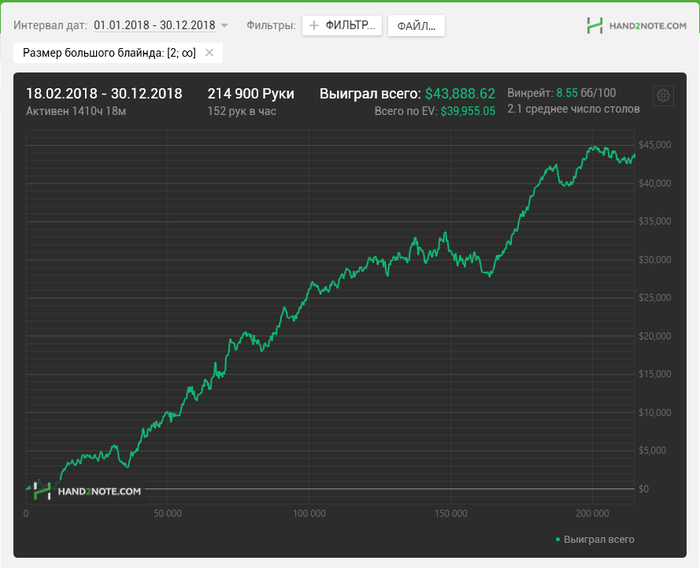Click the date span 18.02.2018 - 30.12.2018

(x=104, y=94)
